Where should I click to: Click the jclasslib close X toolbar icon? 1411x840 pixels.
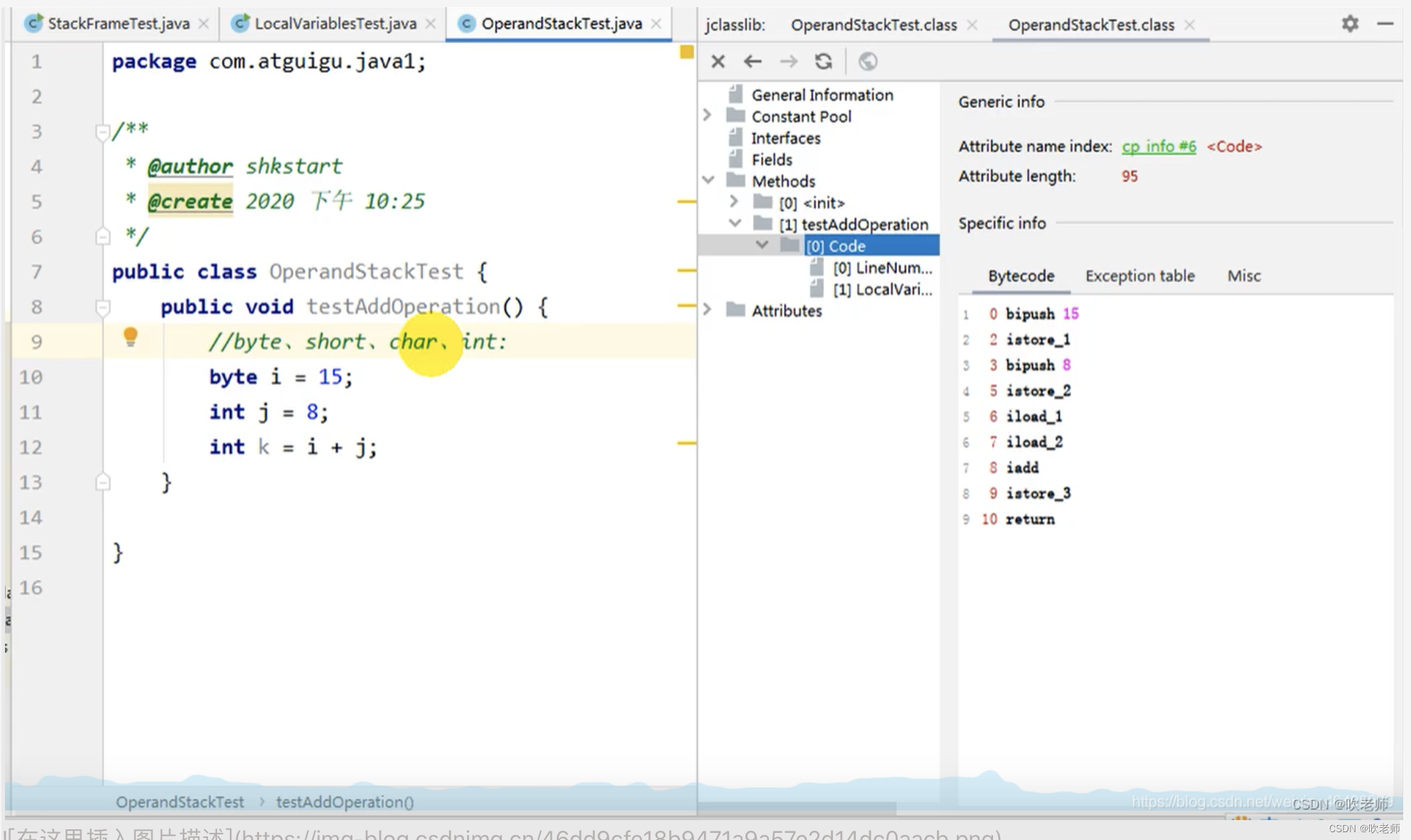click(x=718, y=62)
